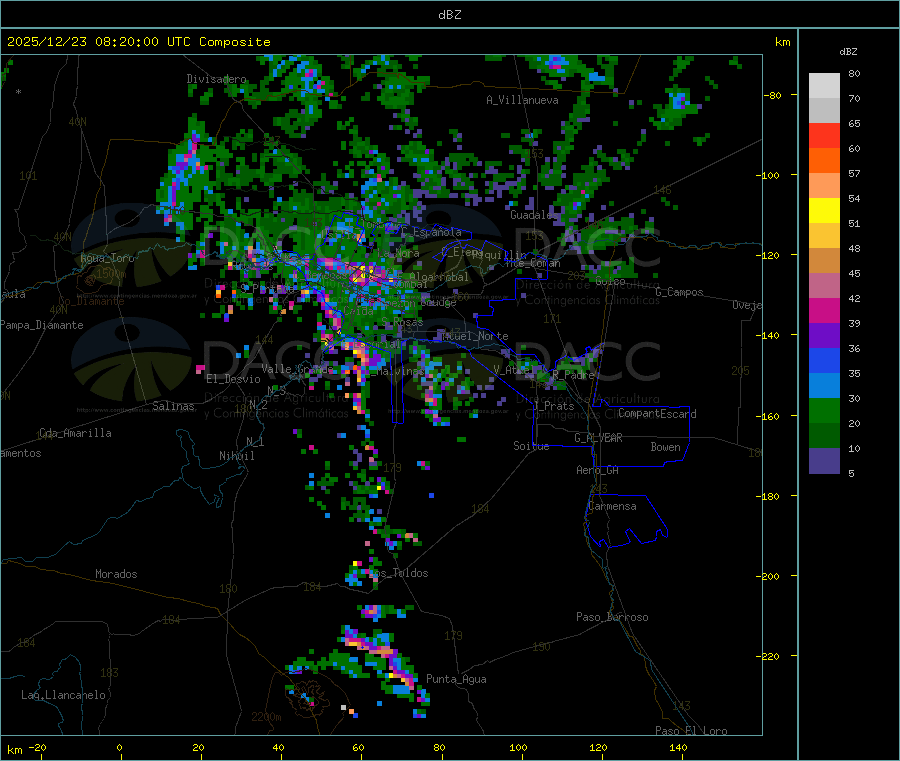Select the dark orange 57-60 dBZ legend band
The width and height of the screenshot is (900, 761).
coord(824,161)
